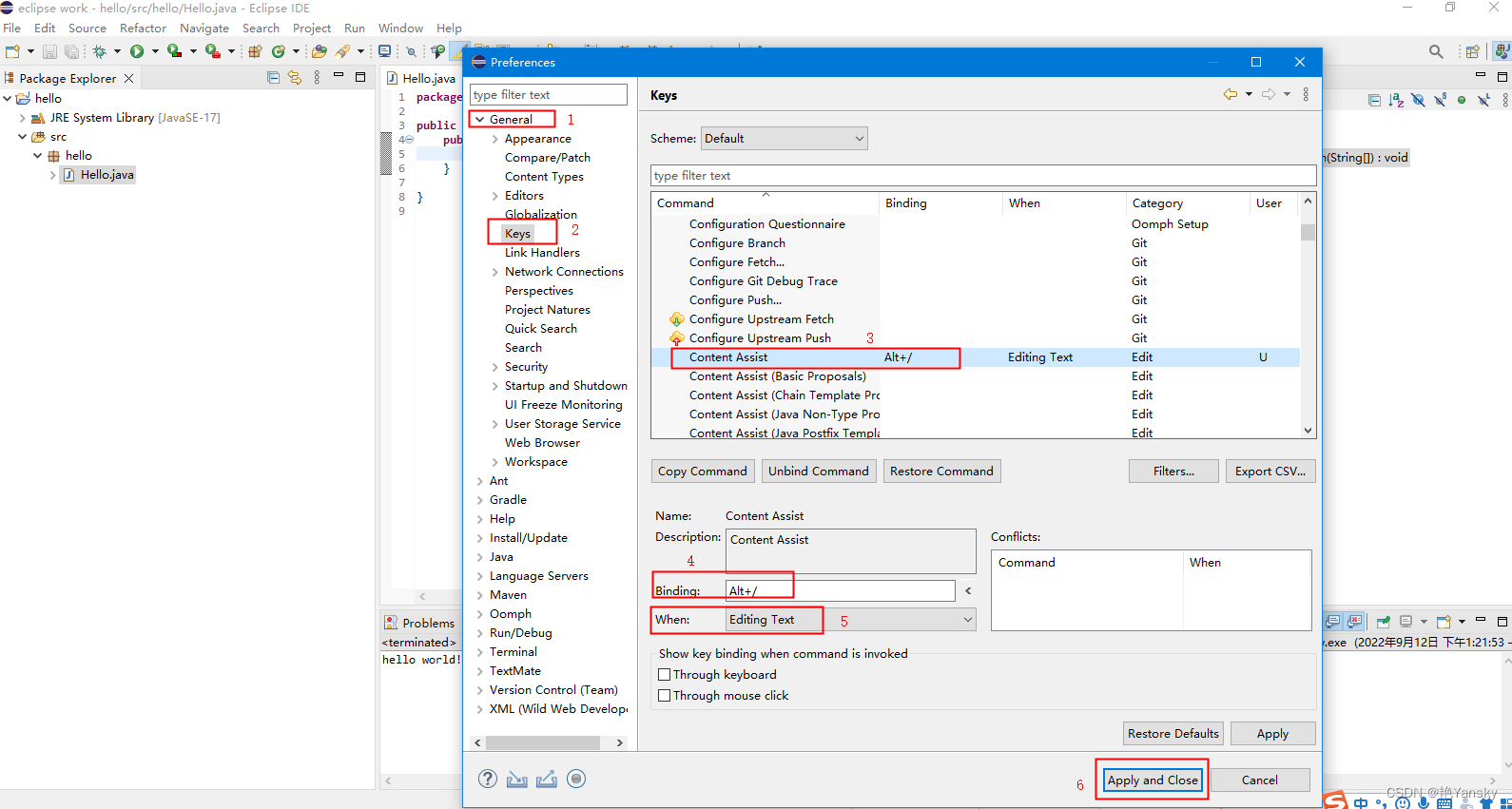
Task: Click the Coverage launch icon in the toolbar
Action: pos(174,51)
